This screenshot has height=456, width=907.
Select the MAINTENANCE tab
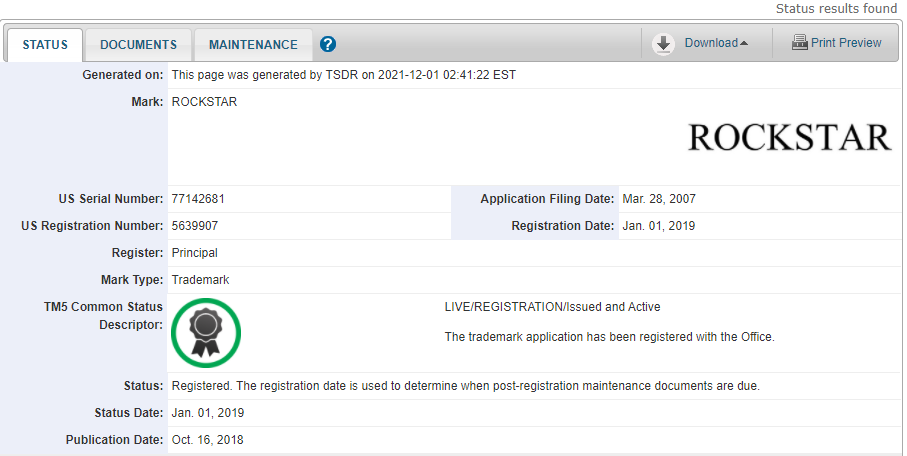[x=253, y=45]
